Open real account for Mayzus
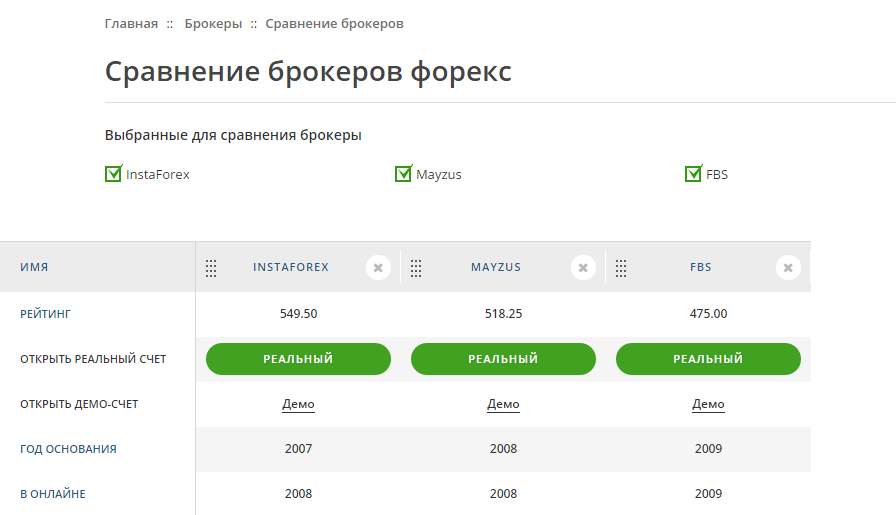Image resolution: width=896 pixels, height=515 pixels. click(x=503, y=359)
